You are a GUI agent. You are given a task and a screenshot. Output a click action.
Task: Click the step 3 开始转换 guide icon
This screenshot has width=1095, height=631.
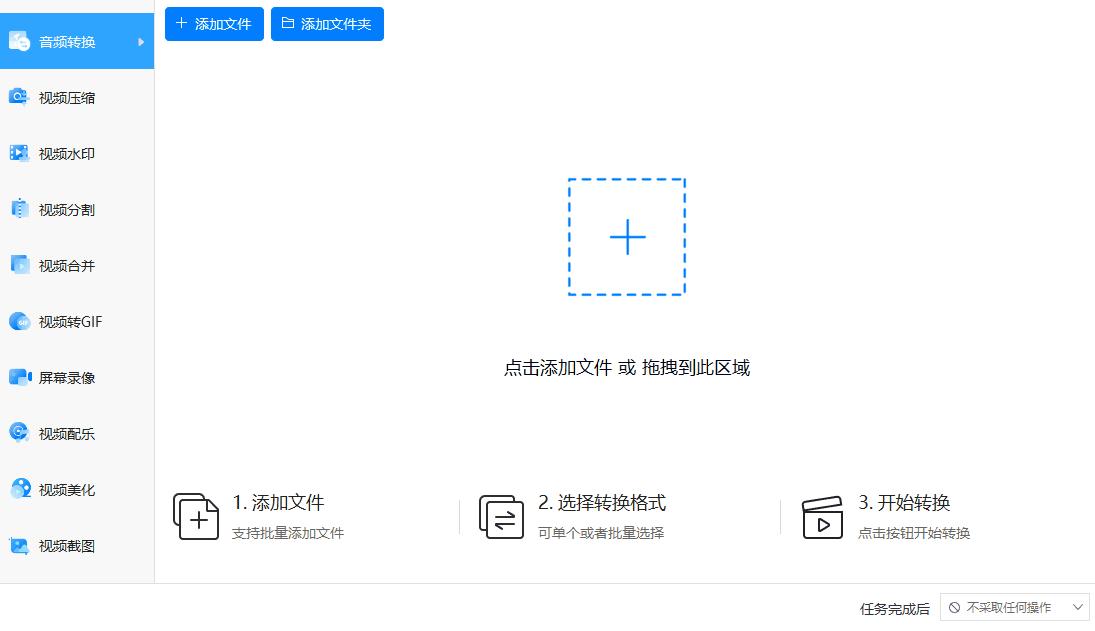[x=822, y=516]
